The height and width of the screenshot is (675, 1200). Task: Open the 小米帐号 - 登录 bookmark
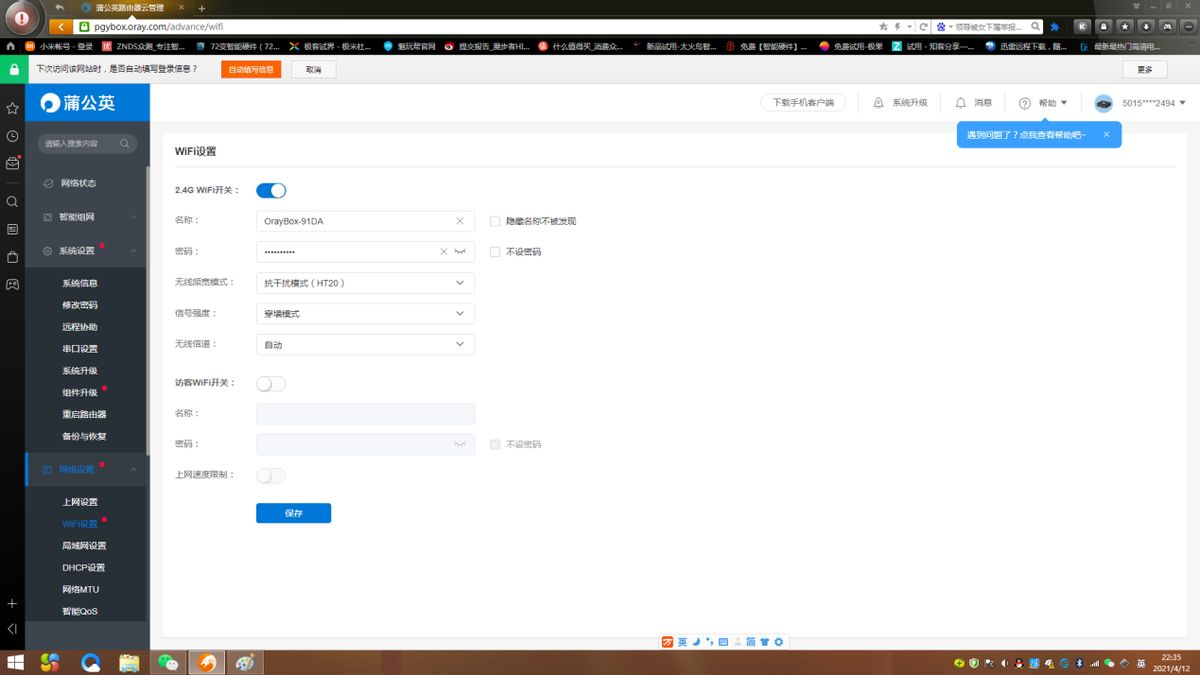(x=59, y=46)
